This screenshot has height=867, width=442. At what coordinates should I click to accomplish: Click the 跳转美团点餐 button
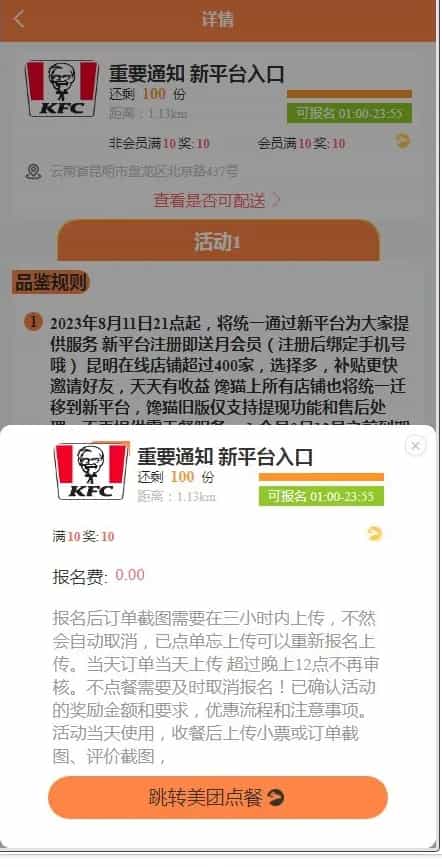pos(218,797)
